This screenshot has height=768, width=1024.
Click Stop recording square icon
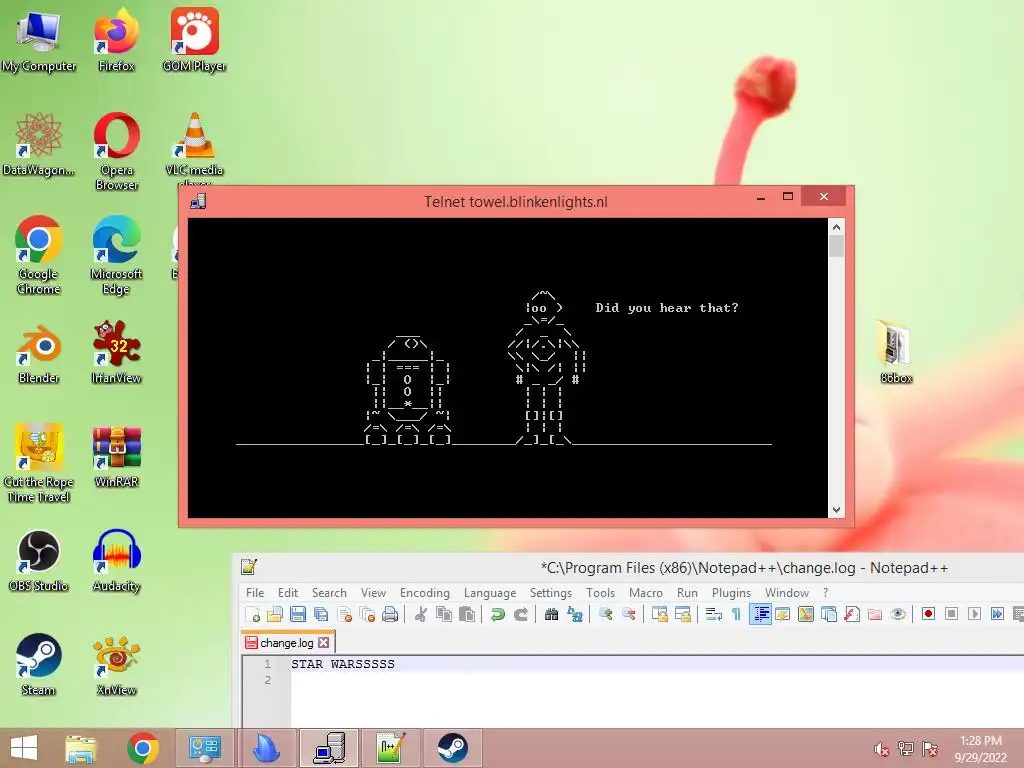click(x=952, y=614)
